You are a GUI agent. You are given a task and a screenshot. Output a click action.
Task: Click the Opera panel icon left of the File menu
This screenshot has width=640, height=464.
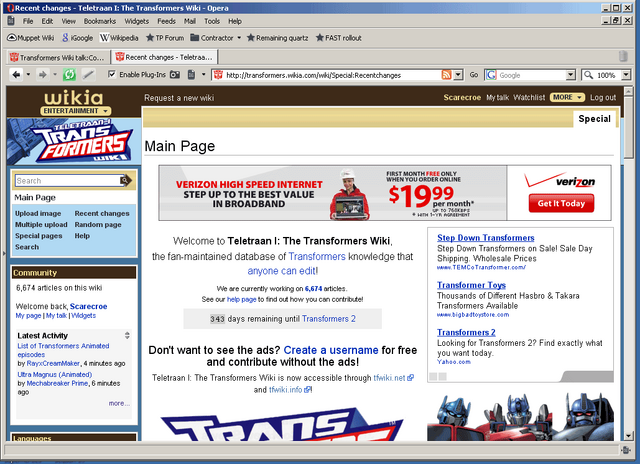11,21
